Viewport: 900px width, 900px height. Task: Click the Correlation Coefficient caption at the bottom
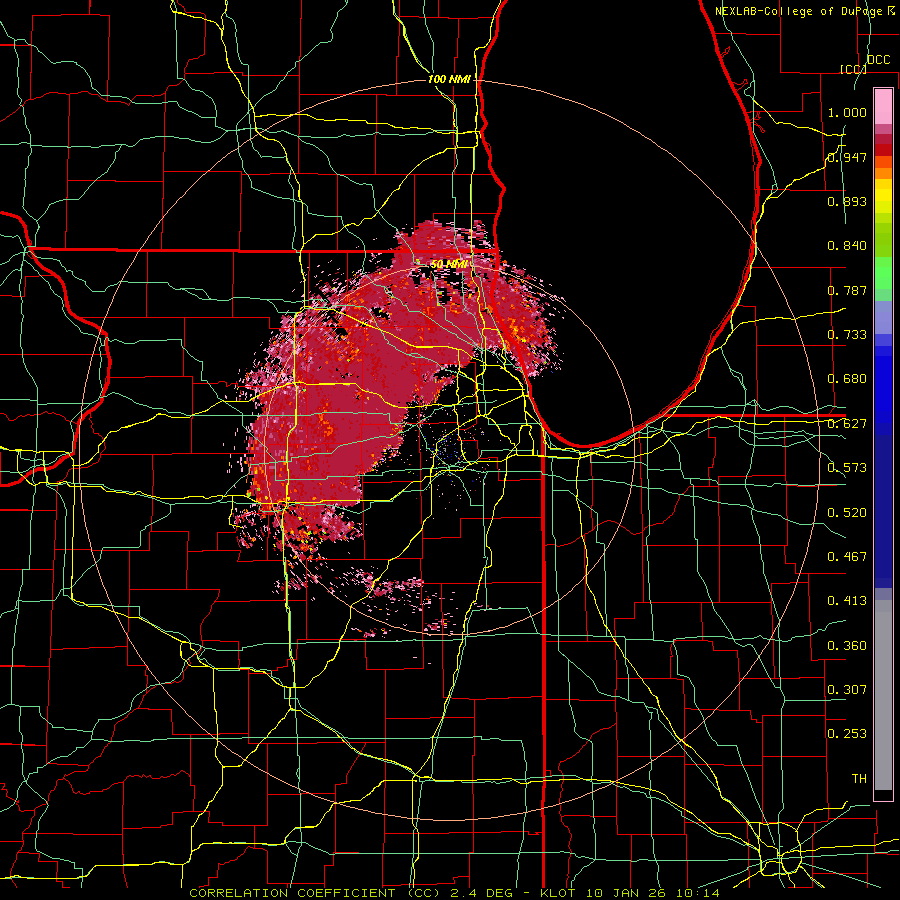(455, 893)
